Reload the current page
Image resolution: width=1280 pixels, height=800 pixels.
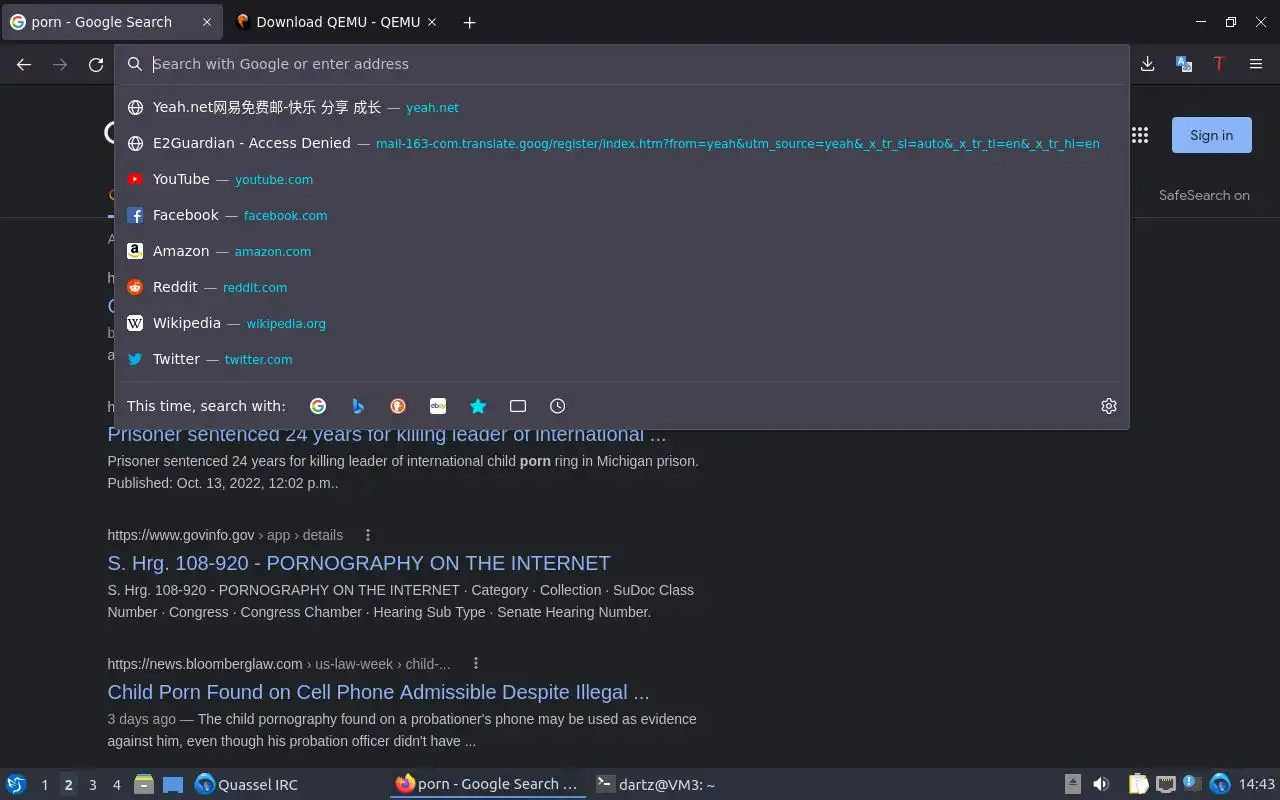(x=96, y=64)
